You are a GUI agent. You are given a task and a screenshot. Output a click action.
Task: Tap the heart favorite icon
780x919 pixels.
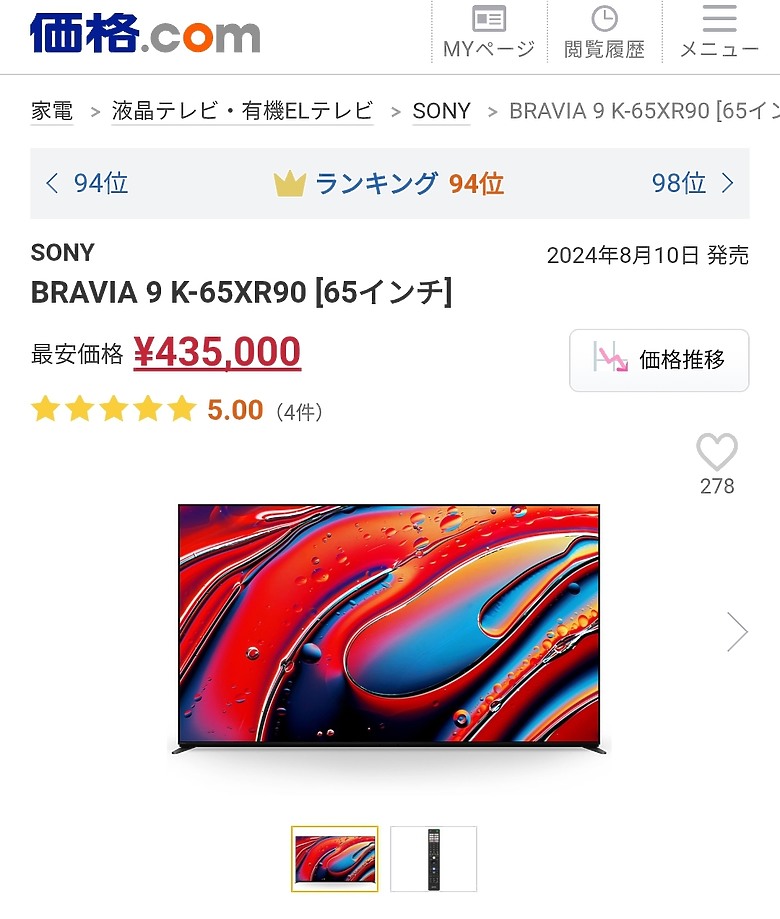click(717, 453)
